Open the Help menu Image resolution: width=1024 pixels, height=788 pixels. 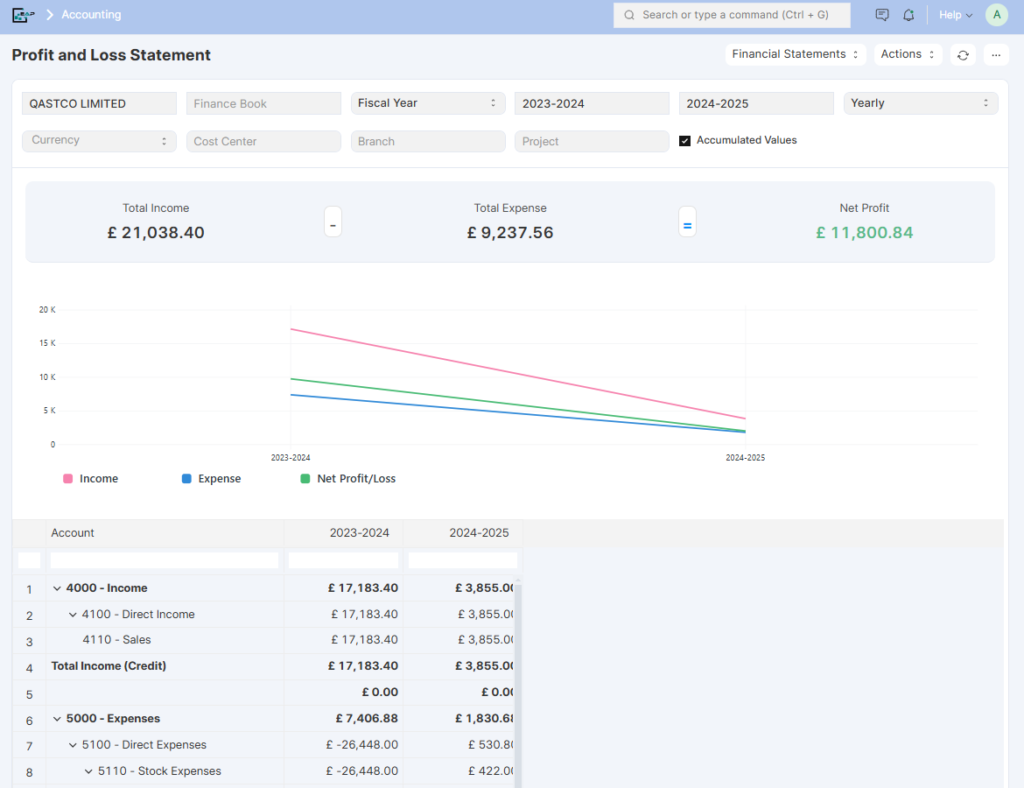pos(955,14)
